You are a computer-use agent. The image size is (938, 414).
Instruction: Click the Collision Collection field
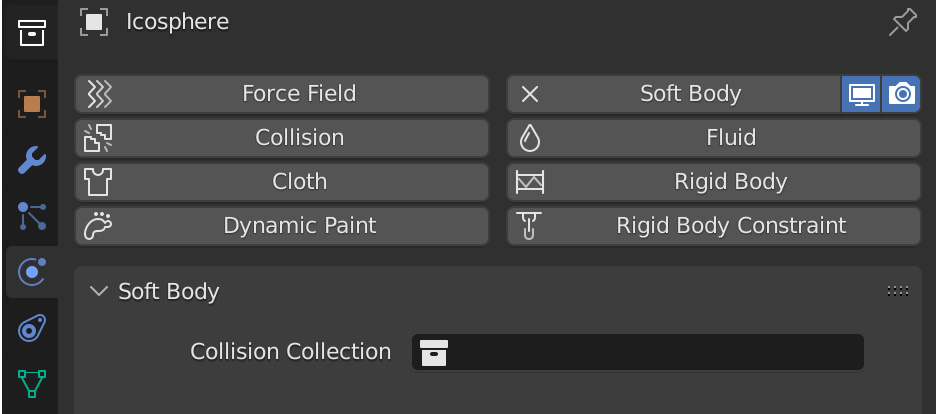pyautogui.click(x=638, y=352)
